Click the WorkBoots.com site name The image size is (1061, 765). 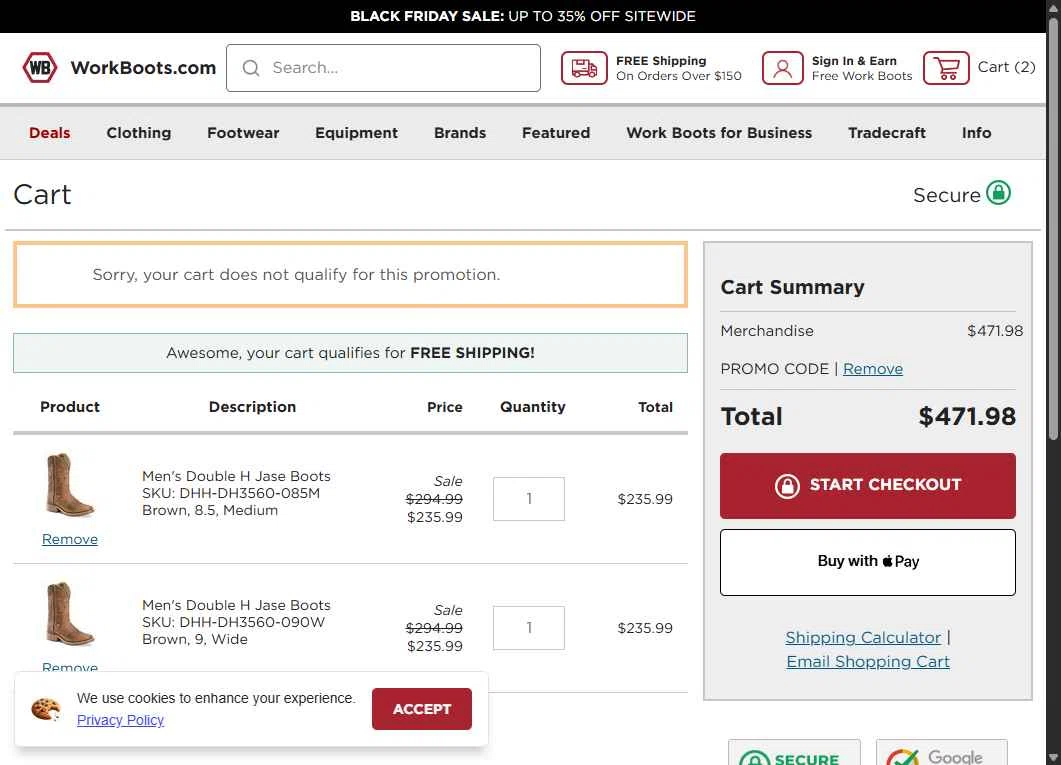[x=143, y=68]
